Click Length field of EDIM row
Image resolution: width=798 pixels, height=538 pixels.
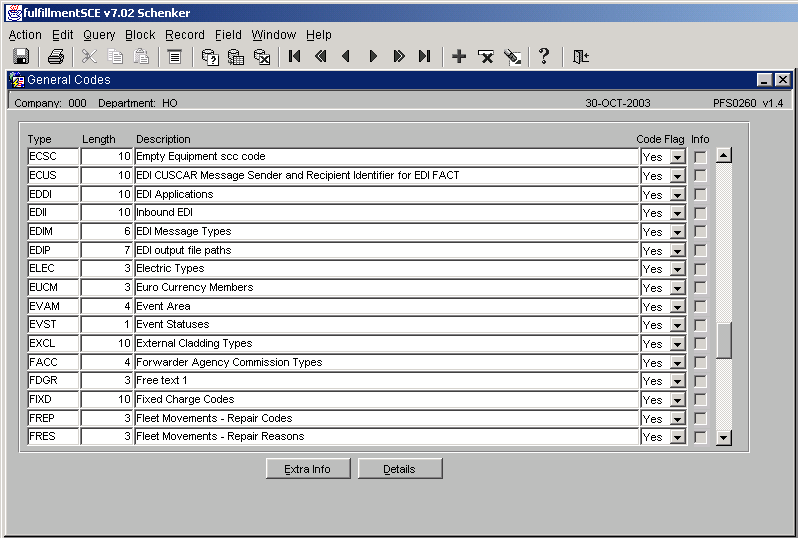coord(106,232)
